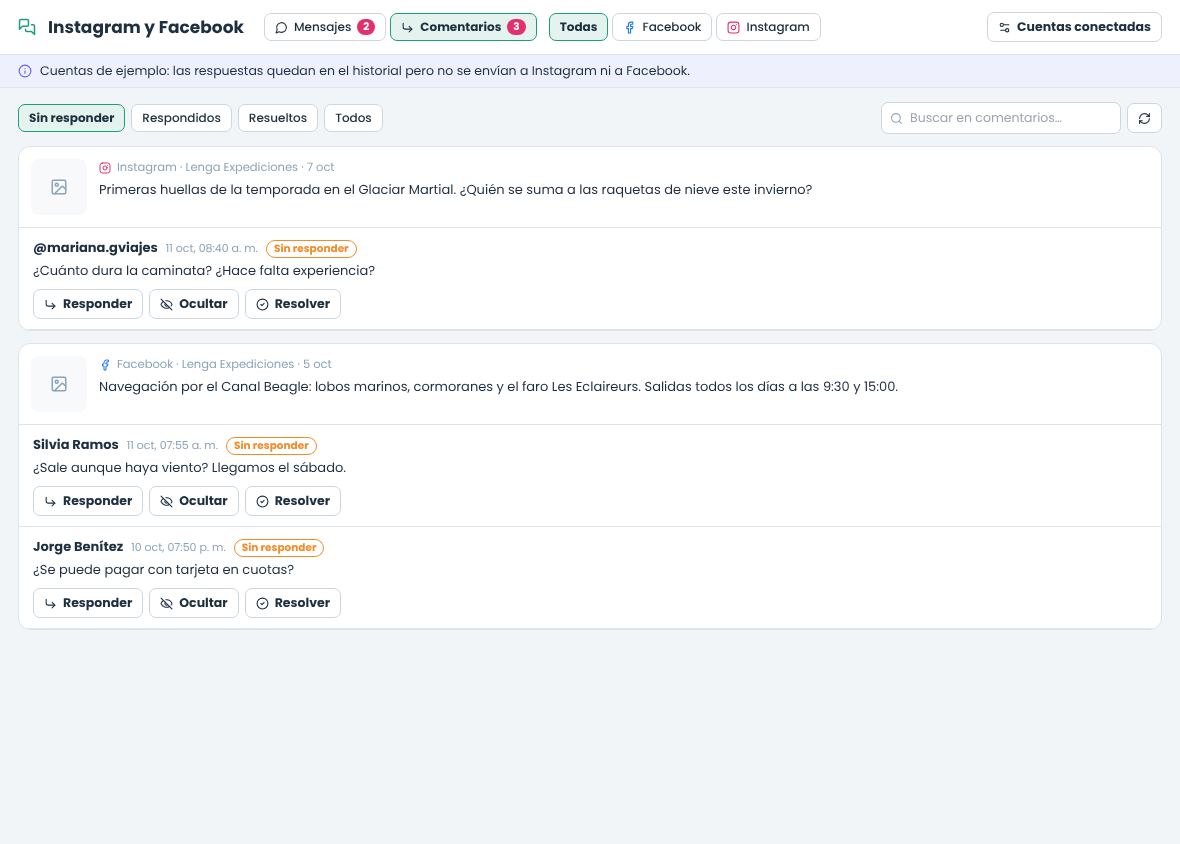Viewport: 1180px width, 844px height.
Task: Click the Mensajes badge showing 2
Action: [366, 27]
